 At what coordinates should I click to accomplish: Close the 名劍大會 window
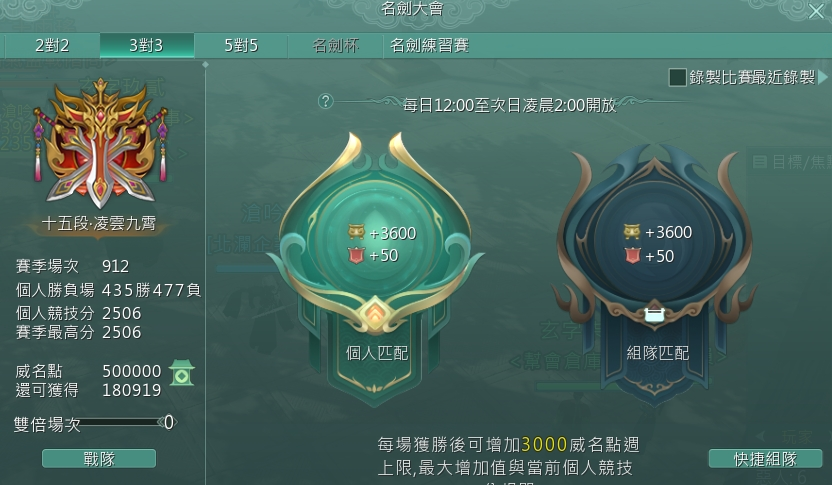816,11
